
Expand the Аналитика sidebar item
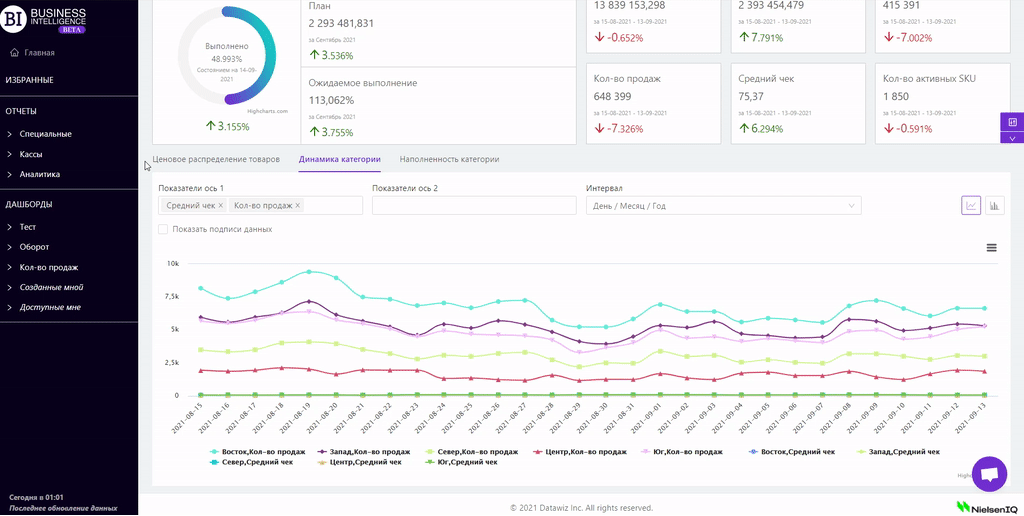(40, 174)
